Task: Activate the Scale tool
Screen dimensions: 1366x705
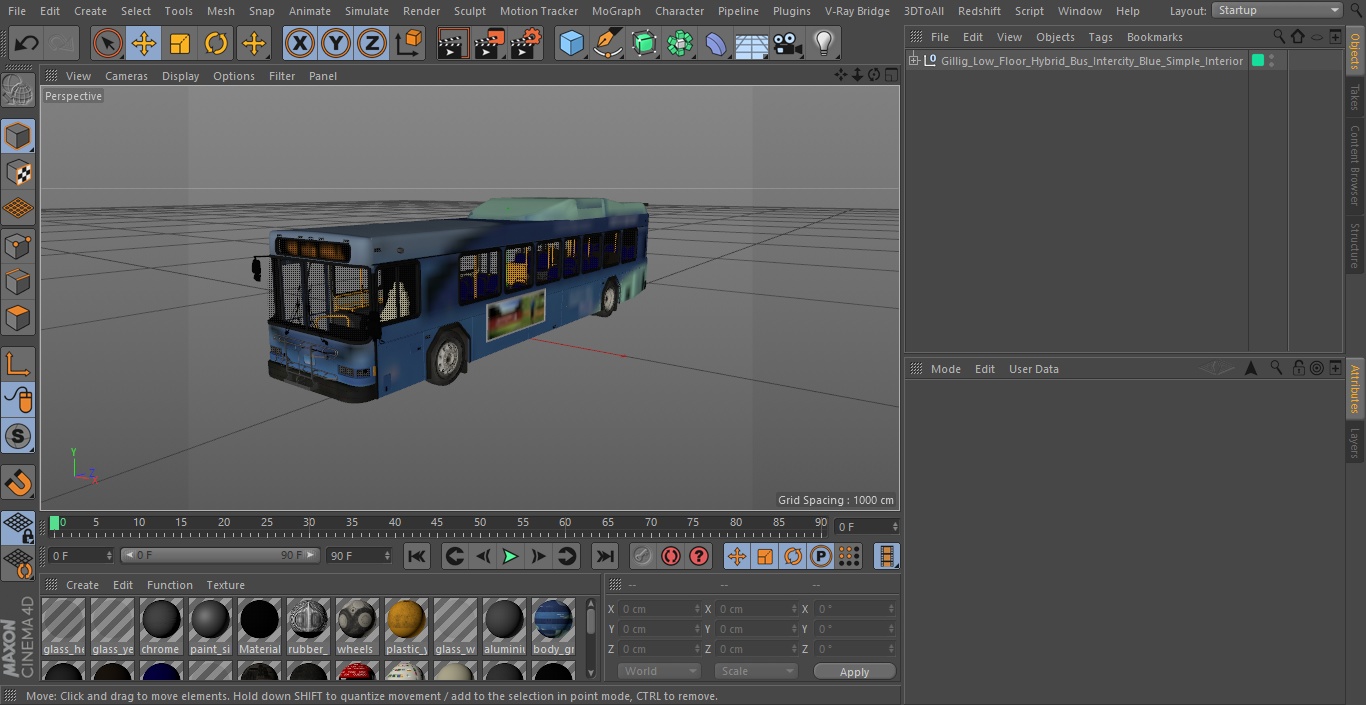Action: 180,43
